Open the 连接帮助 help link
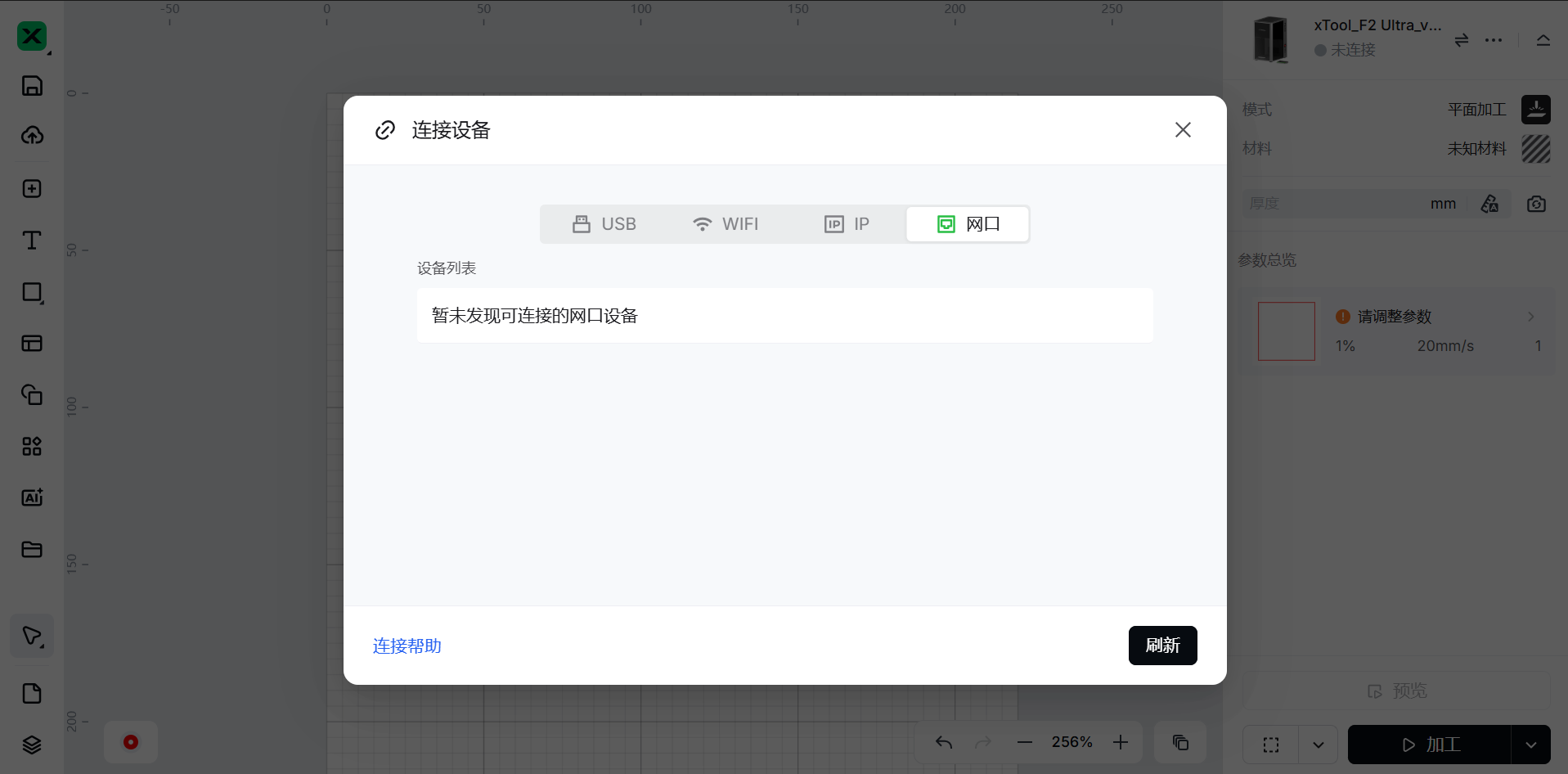This screenshot has width=1568, height=774. coord(407,646)
